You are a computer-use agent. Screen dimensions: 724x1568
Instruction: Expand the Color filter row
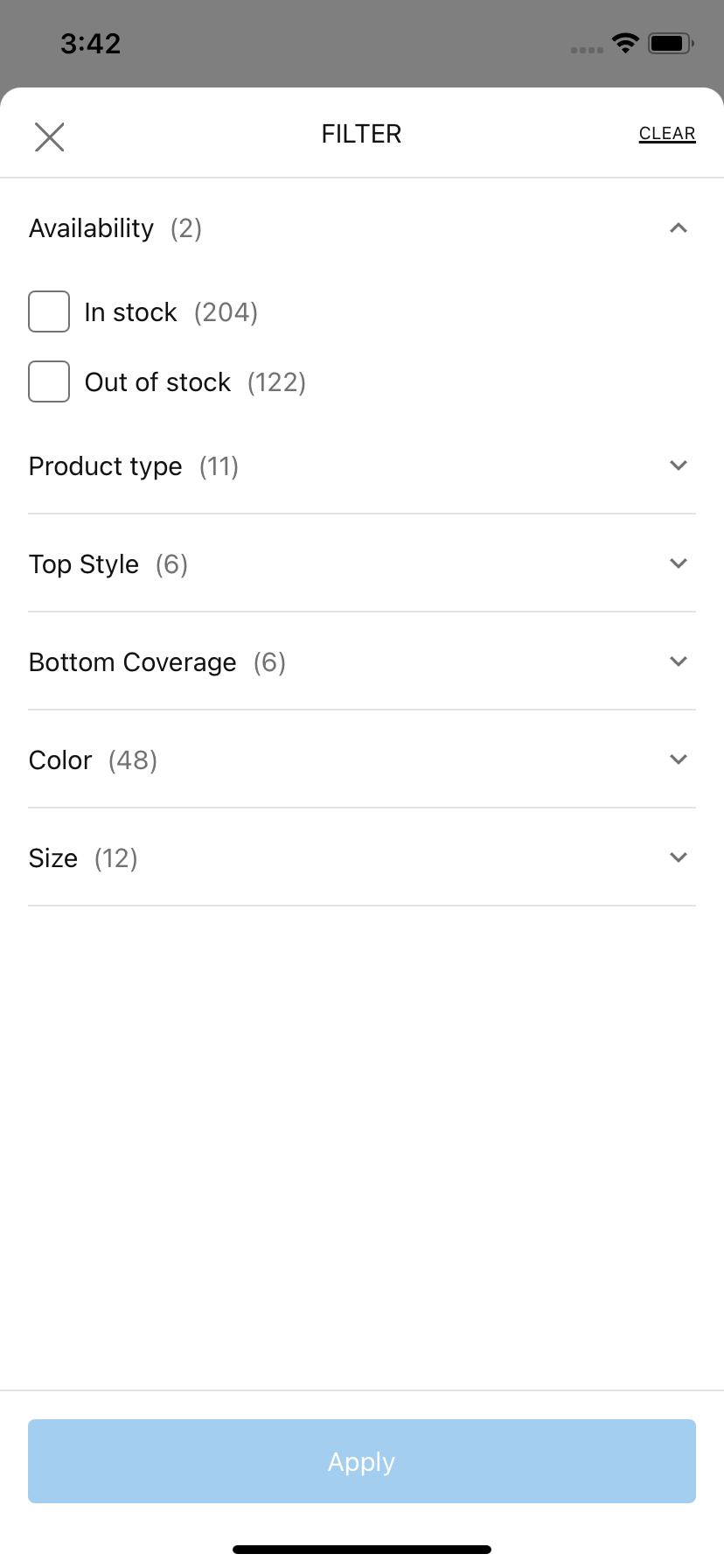pos(362,759)
